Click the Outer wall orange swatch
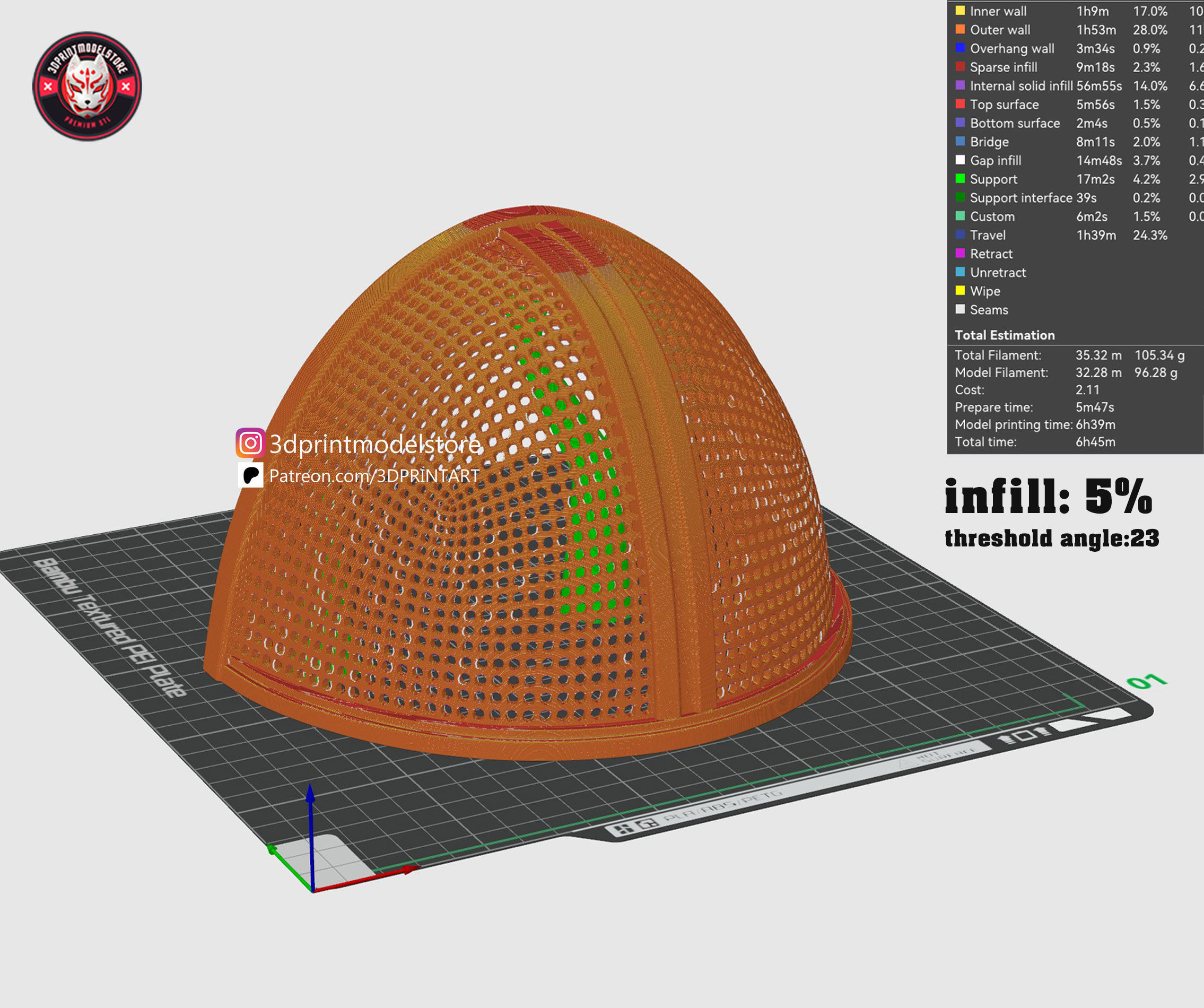The height and width of the screenshot is (1008, 1204). click(x=960, y=29)
